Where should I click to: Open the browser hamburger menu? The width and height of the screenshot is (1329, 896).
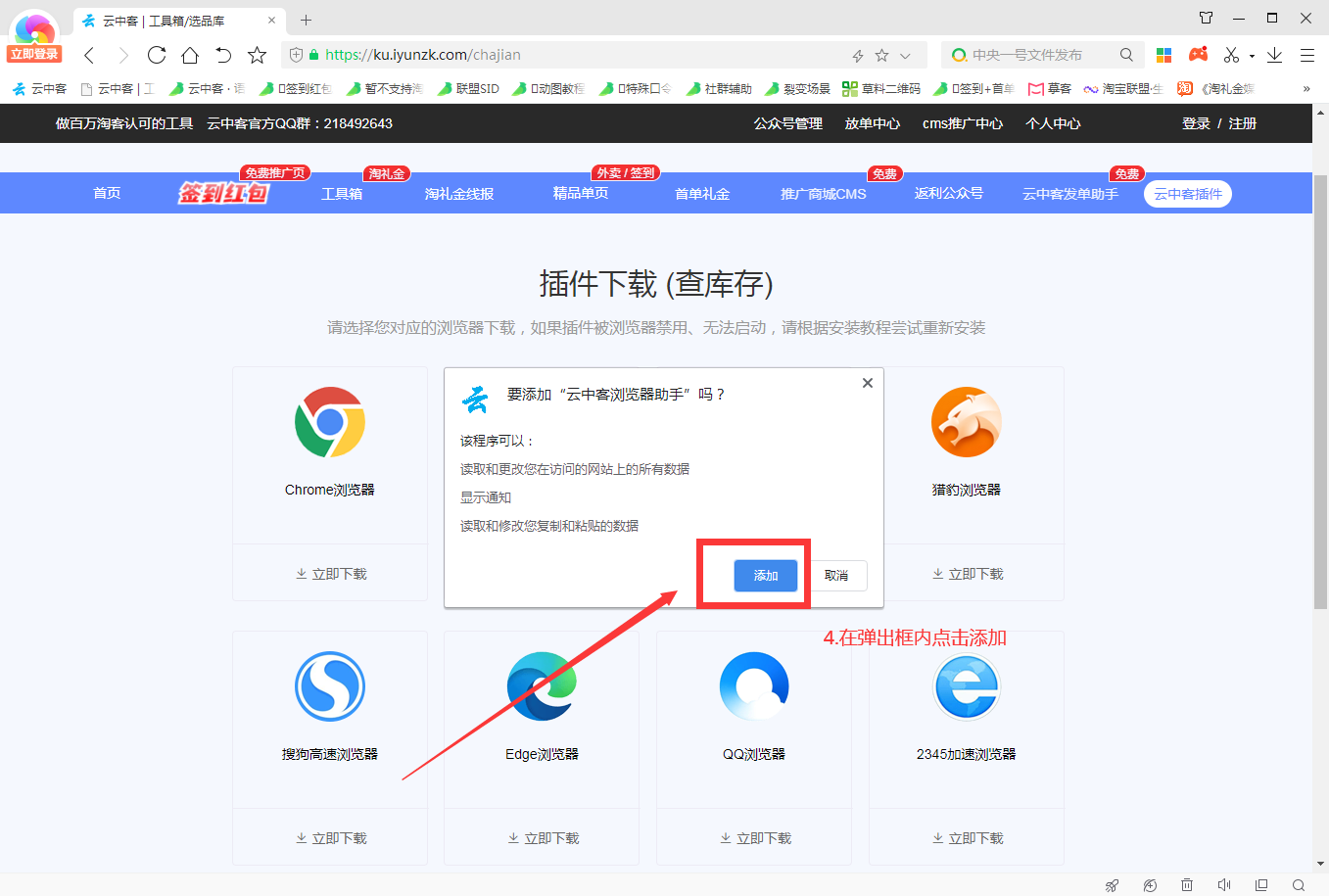pyautogui.click(x=1308, y=55)
